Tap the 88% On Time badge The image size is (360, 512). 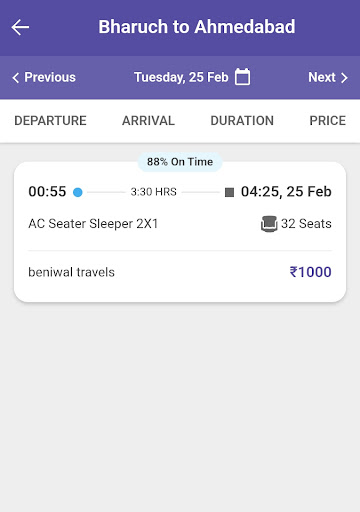point(180,162)
